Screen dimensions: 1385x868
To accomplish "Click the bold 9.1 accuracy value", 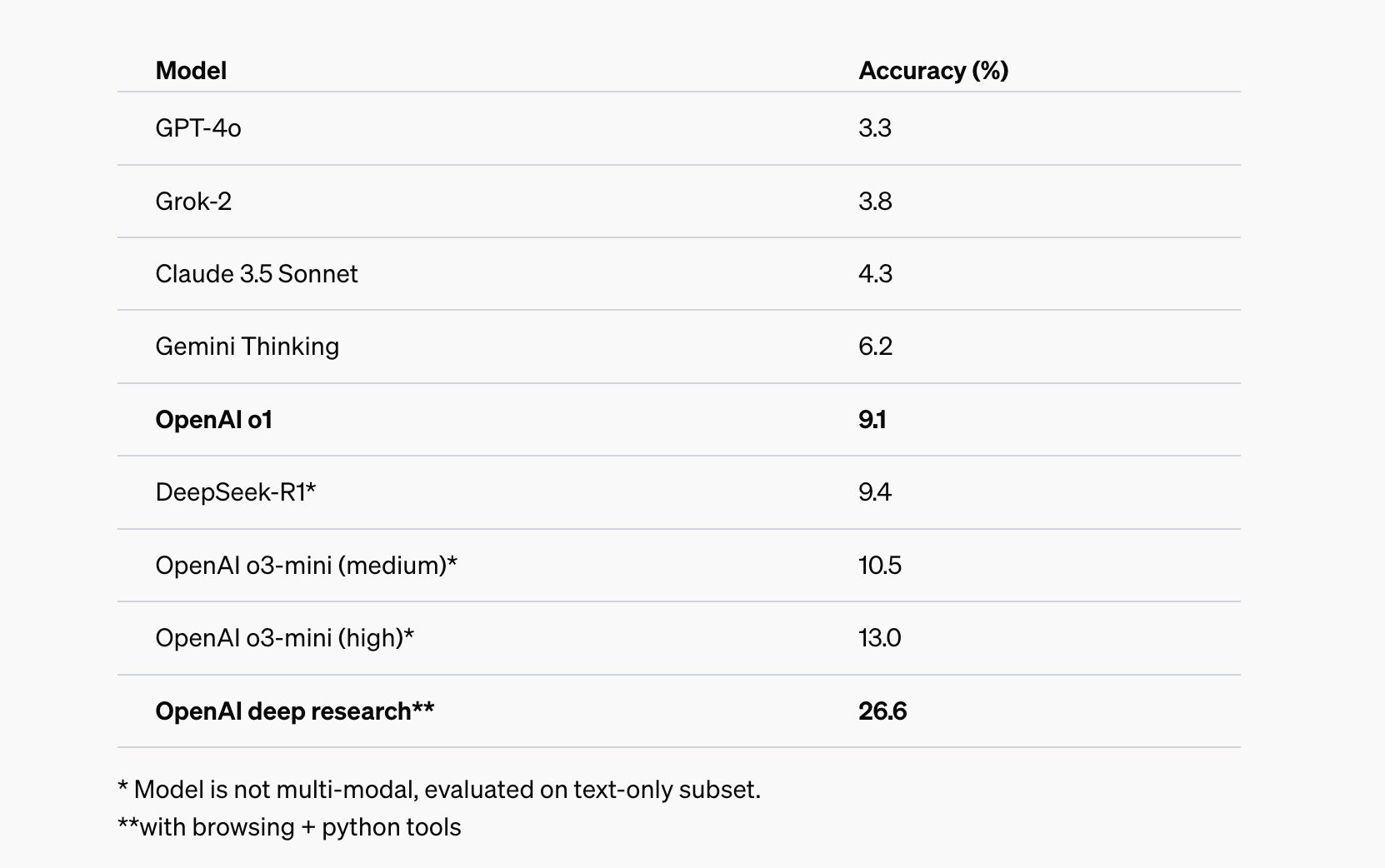I will (x=872, y=420).
